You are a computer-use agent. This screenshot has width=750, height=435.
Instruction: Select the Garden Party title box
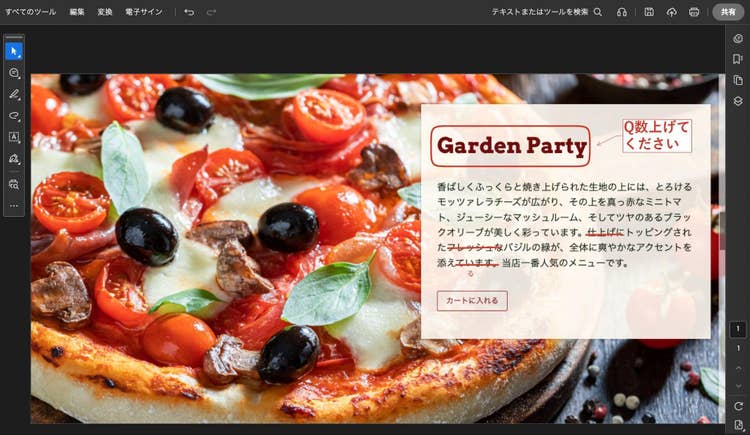(510, 146)
